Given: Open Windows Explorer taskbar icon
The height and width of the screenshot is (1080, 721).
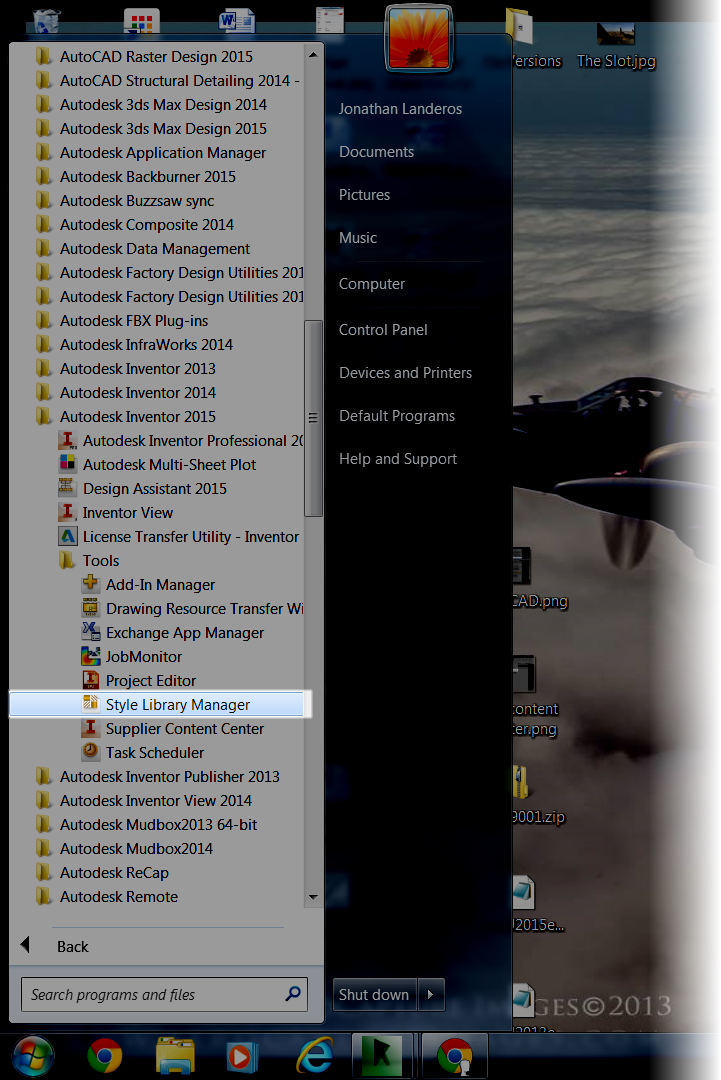Looking at the screenshot, I should pos(175,1056).
